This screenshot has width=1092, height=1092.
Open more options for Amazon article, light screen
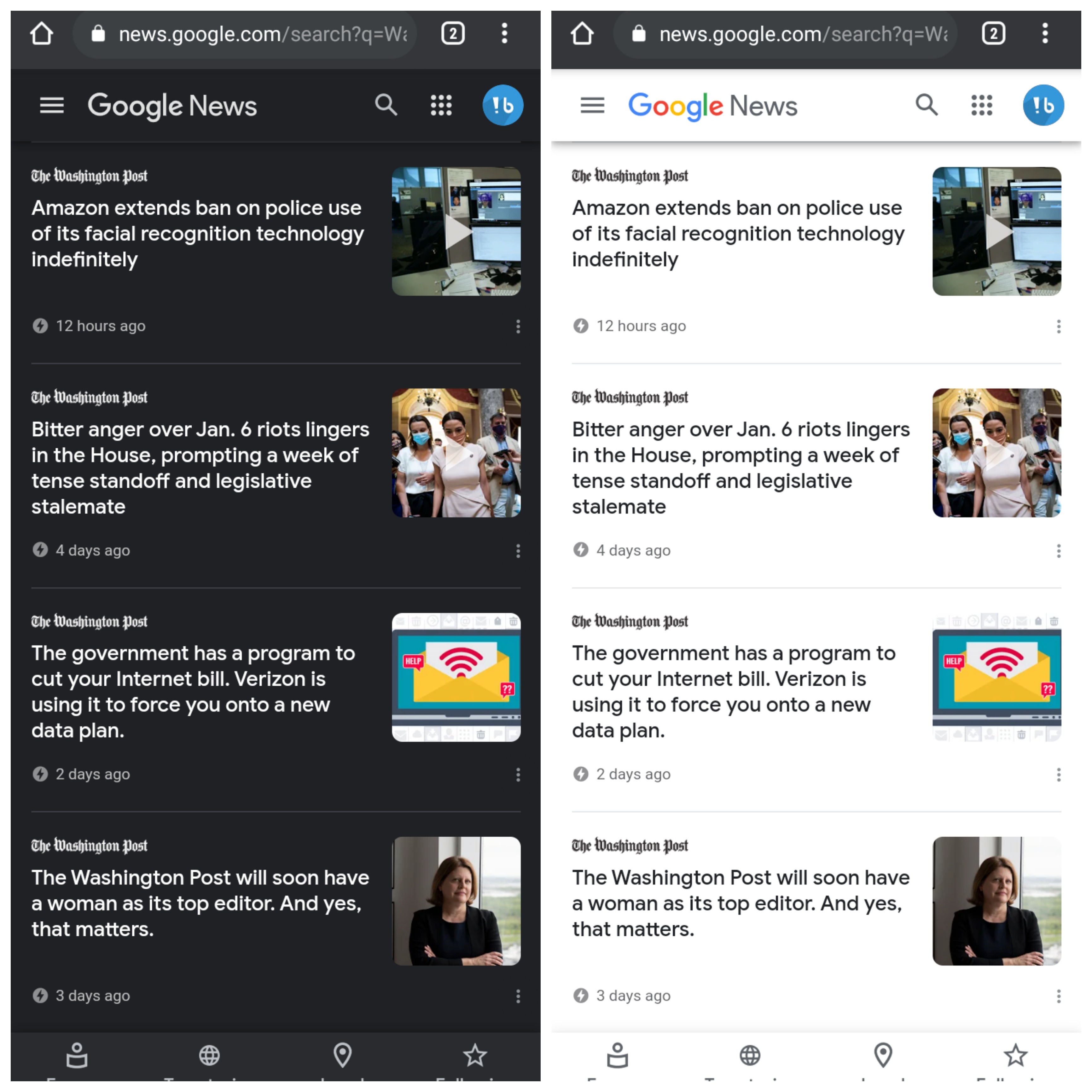(x=1059, y=326)
